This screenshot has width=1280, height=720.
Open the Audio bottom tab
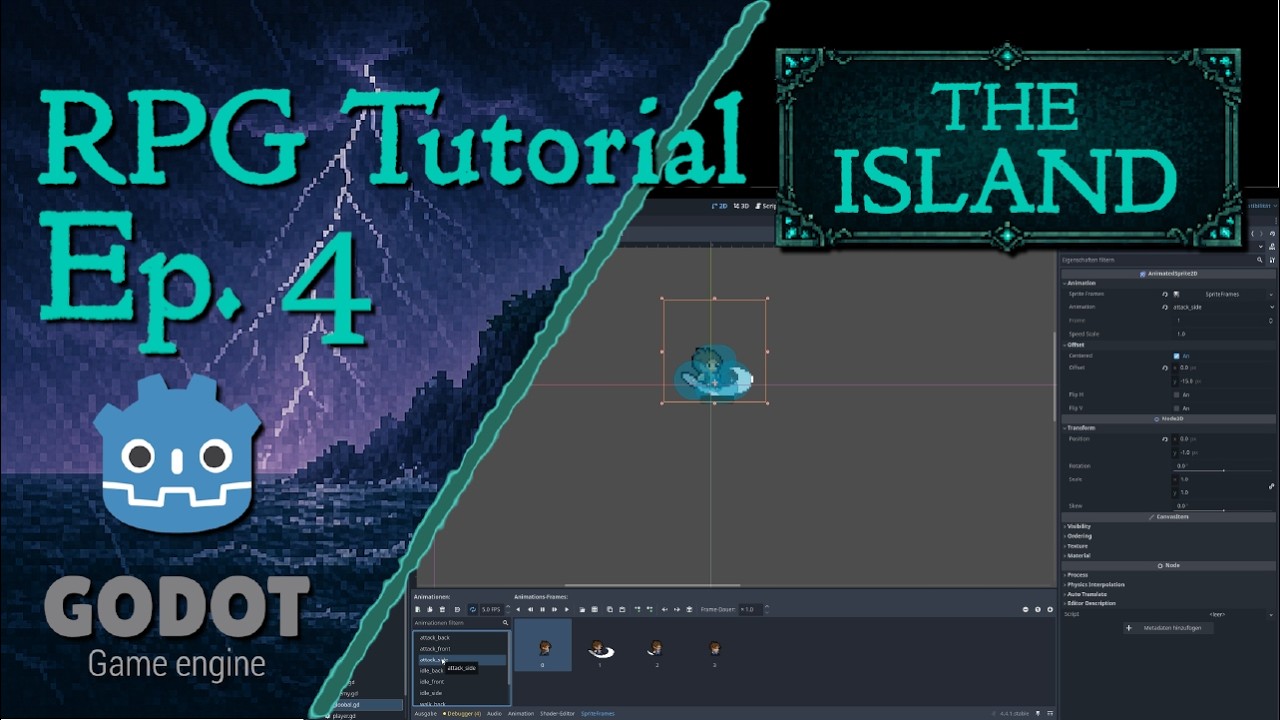494,713
